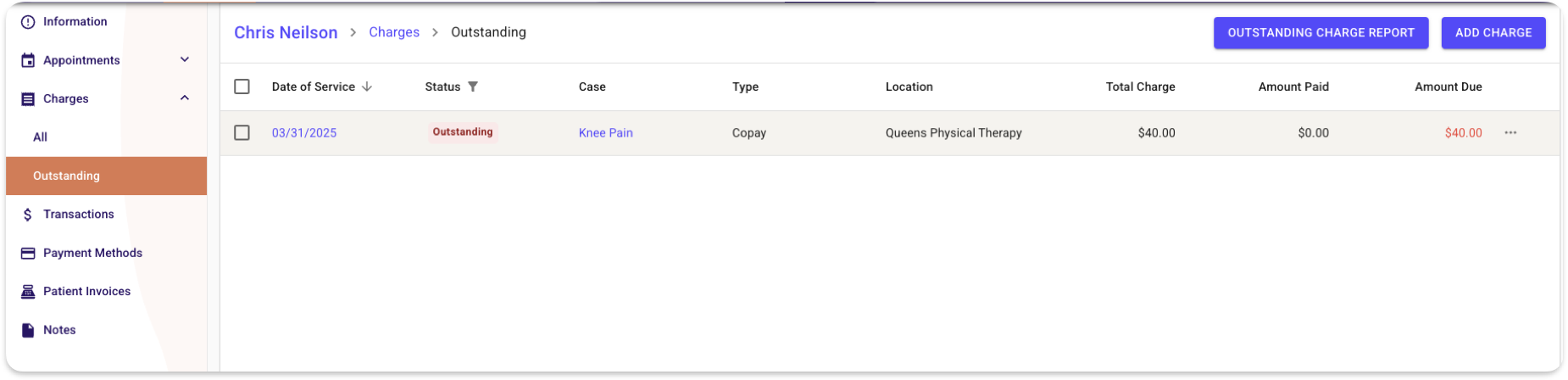Viewport: 1568px width, 380px height.
Task: Click the Notes document icon
Action: [28, 330]
